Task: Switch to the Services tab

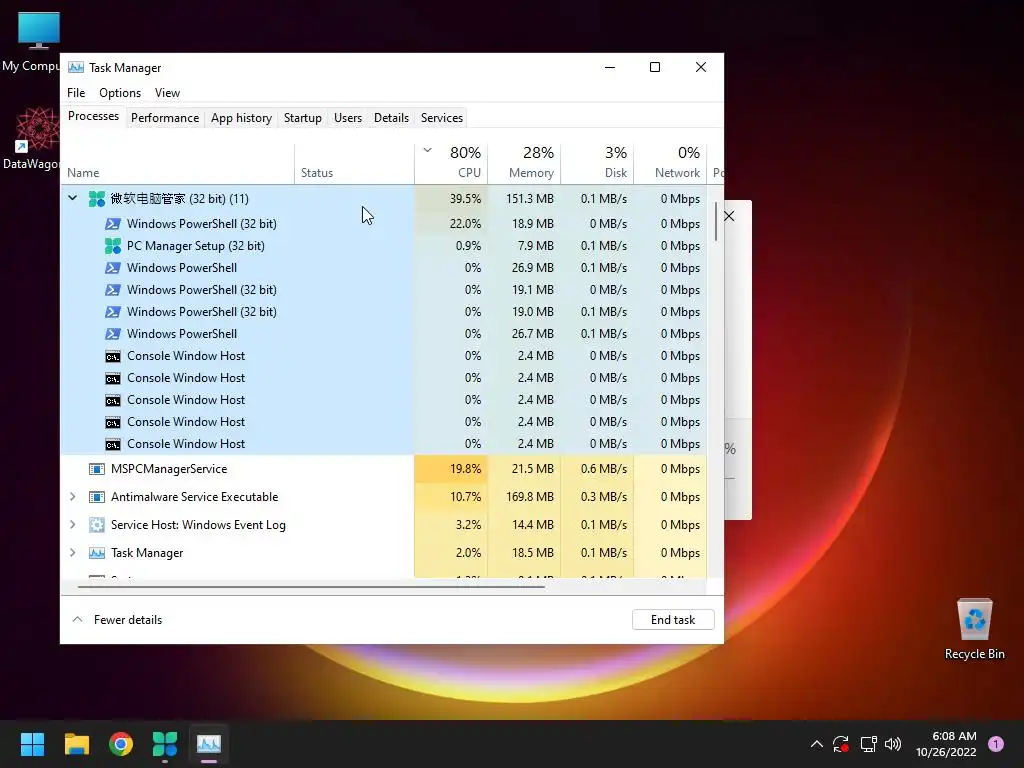Action: point(441,118)
